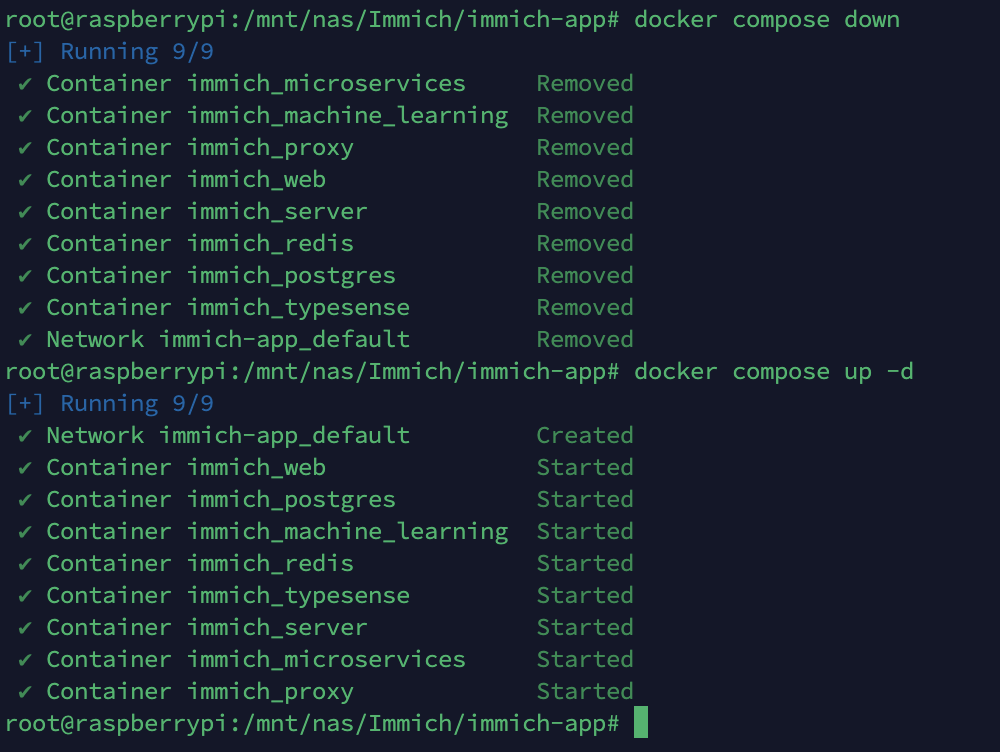This screenshot has width=1000, height=752.
Task: Click checkmark beside started immich_machine_learning container
Action: pos(25,532)
